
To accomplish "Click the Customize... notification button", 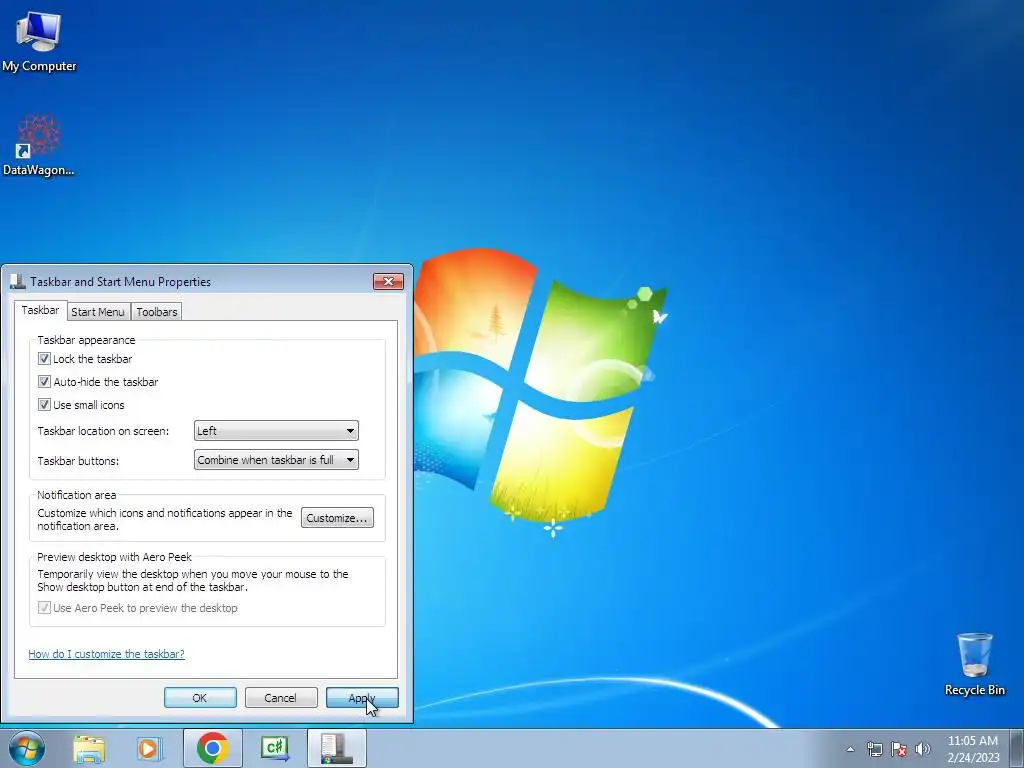I will pos(337,518).
